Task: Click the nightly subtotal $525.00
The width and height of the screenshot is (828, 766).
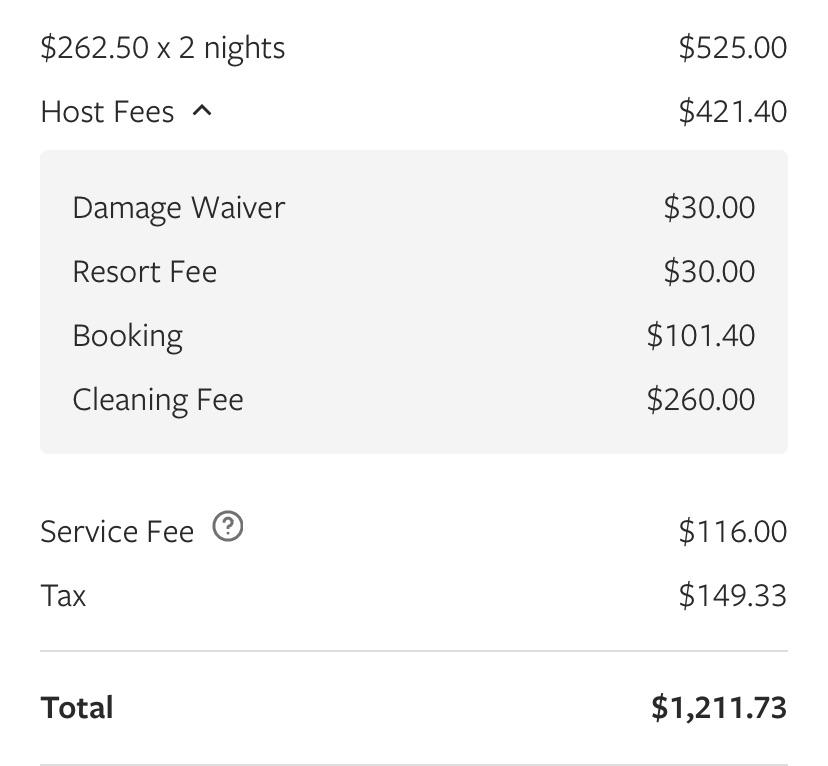Action: [732, 48]
